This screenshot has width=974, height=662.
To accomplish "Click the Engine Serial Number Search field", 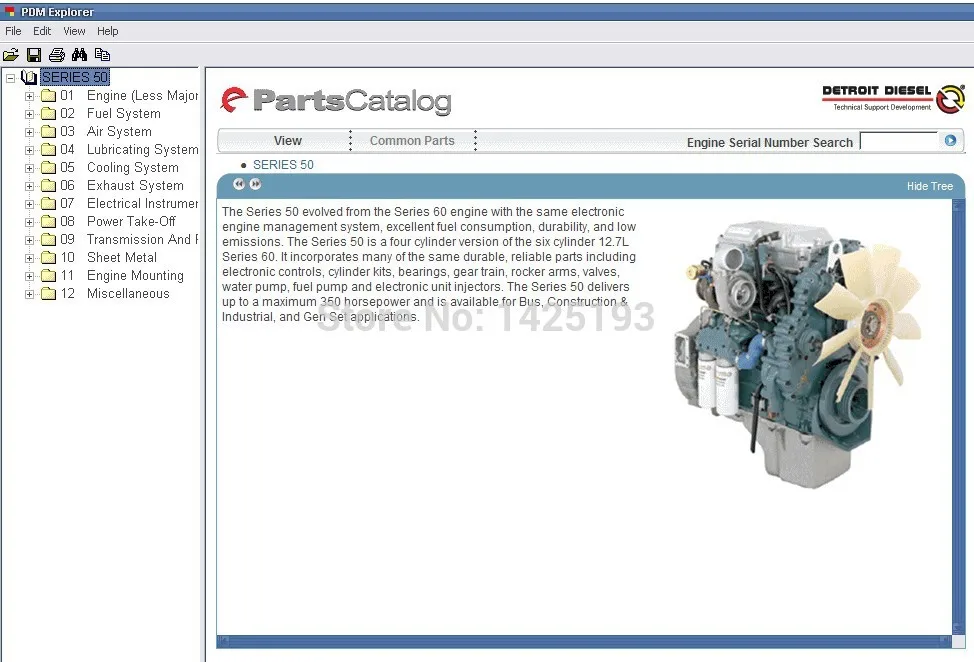I will pos(899,141).
